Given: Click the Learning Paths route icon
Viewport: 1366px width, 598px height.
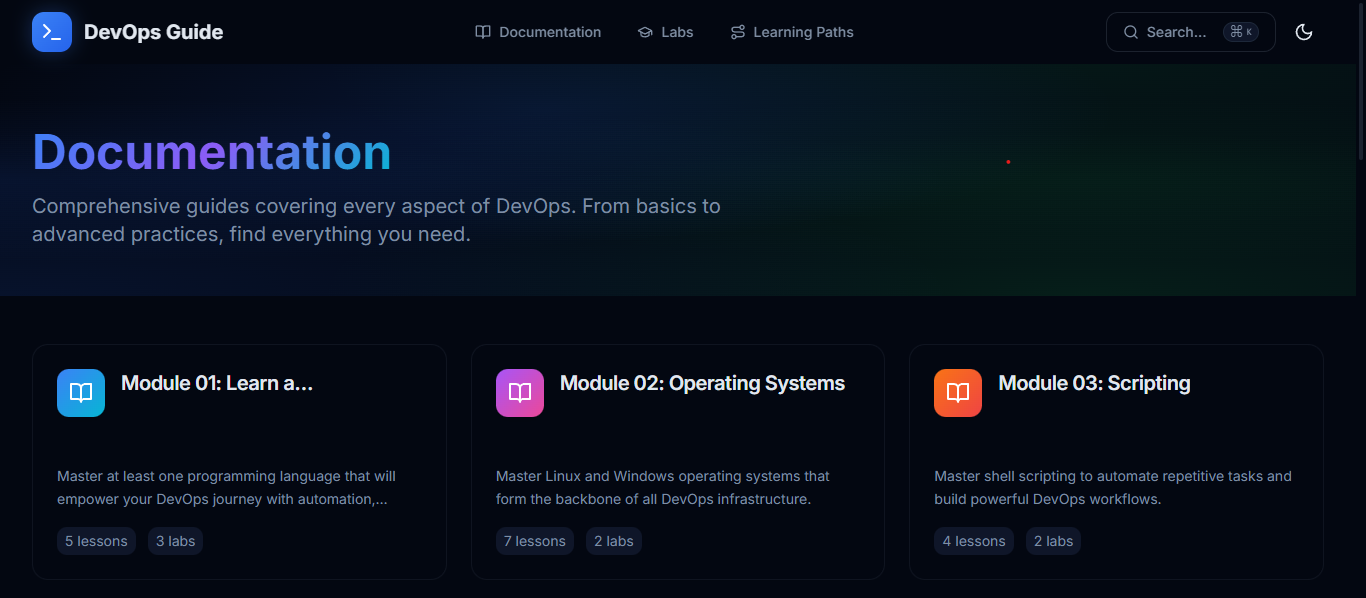Looking at the screenshot, I should tap(737, 31).
